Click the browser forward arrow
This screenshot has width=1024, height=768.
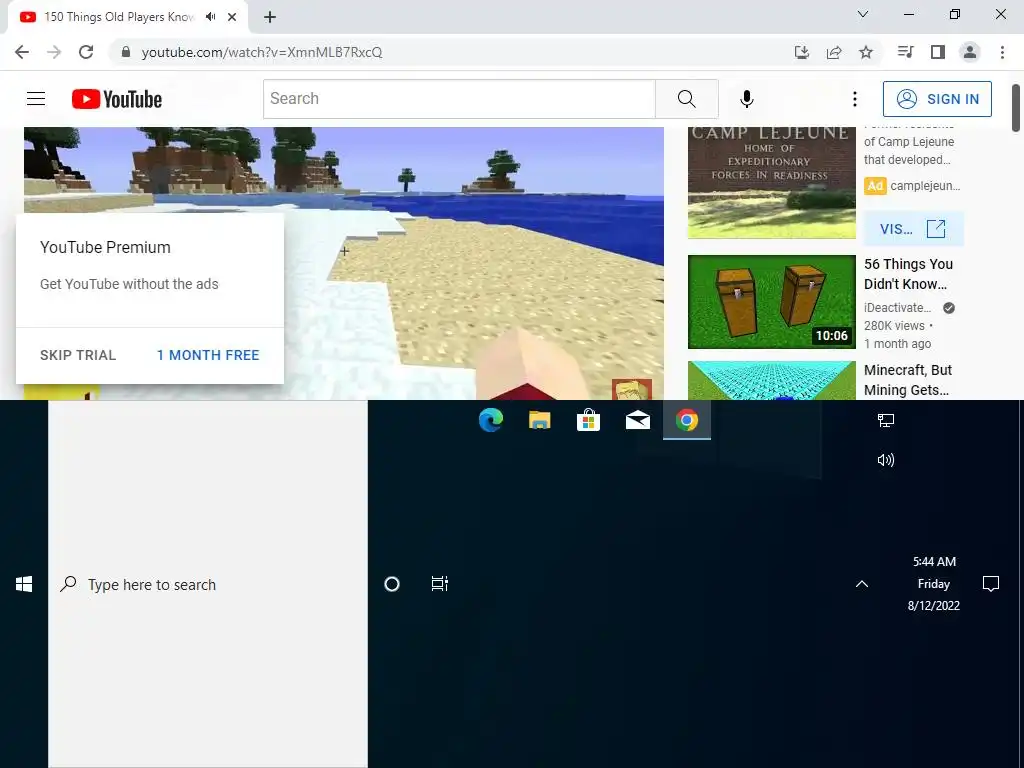coord(54,52)
